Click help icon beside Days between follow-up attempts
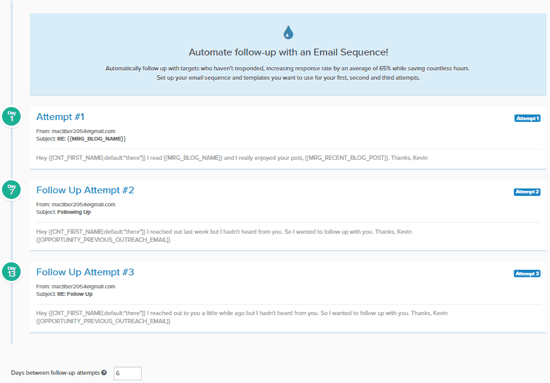This screenshot has height=383, width=550. pos(104,372)
